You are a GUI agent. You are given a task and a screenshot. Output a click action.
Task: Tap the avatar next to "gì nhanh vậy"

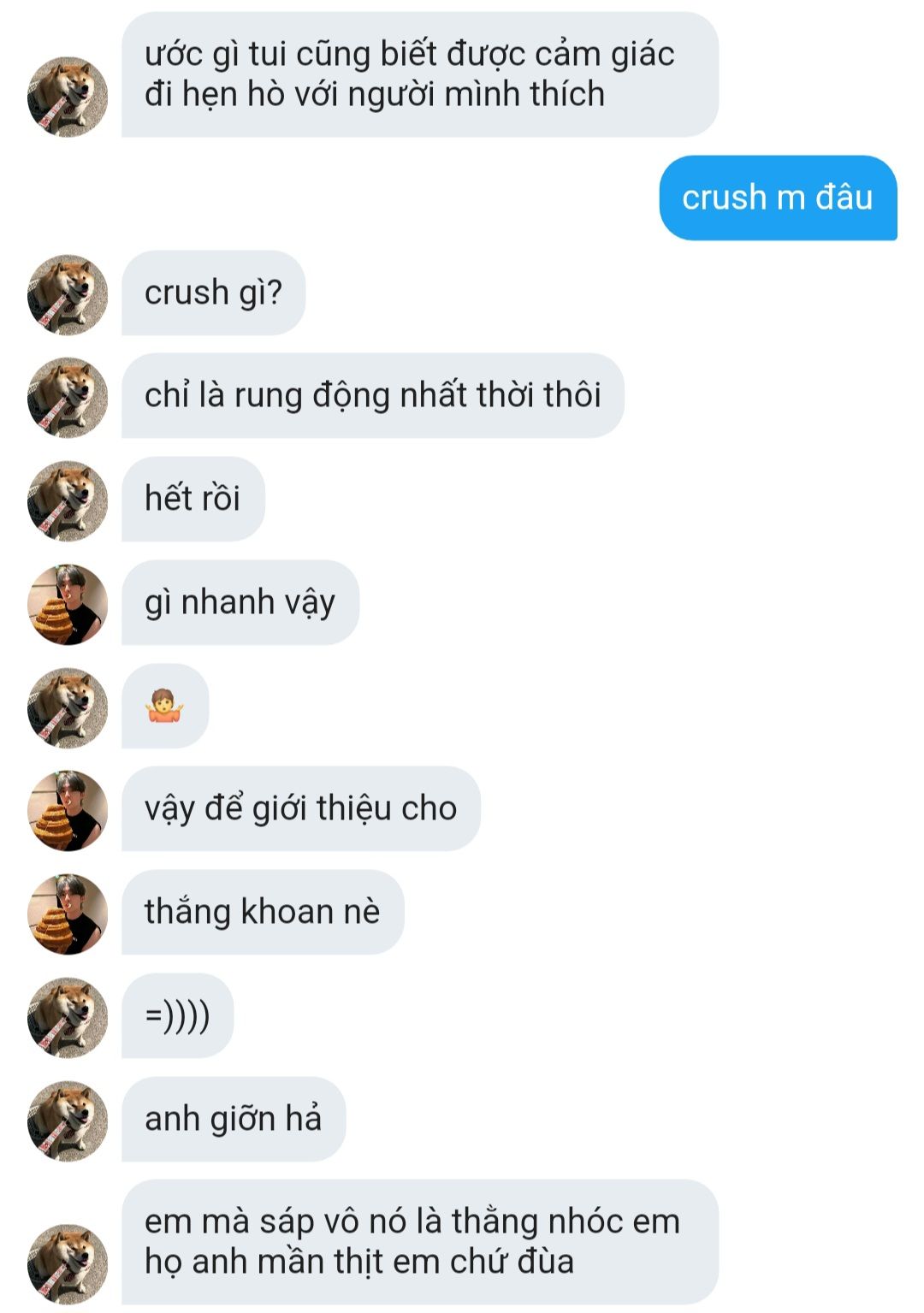click(68, 604)
